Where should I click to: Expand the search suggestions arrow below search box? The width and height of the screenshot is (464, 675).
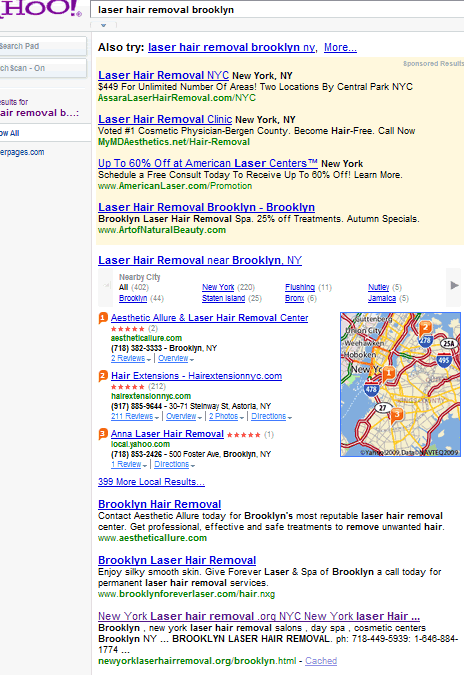[x=103, y=25]
